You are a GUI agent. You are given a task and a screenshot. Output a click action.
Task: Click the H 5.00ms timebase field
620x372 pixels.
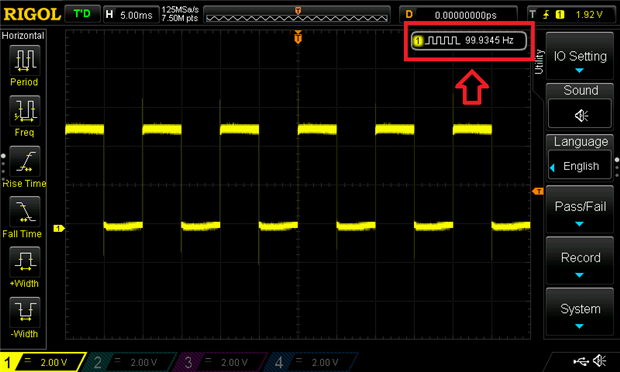[x=131, y=15]
